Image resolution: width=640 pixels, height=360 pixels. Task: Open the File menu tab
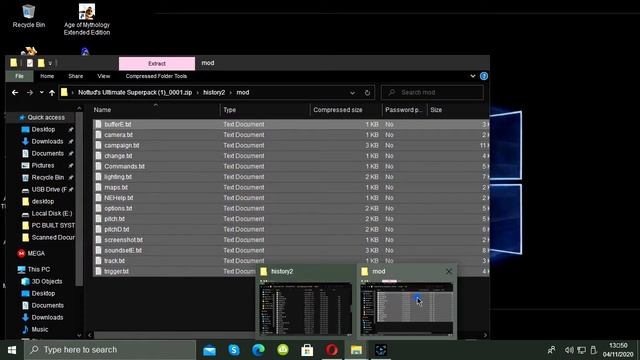pyautogui.click(x=19, y=76)
